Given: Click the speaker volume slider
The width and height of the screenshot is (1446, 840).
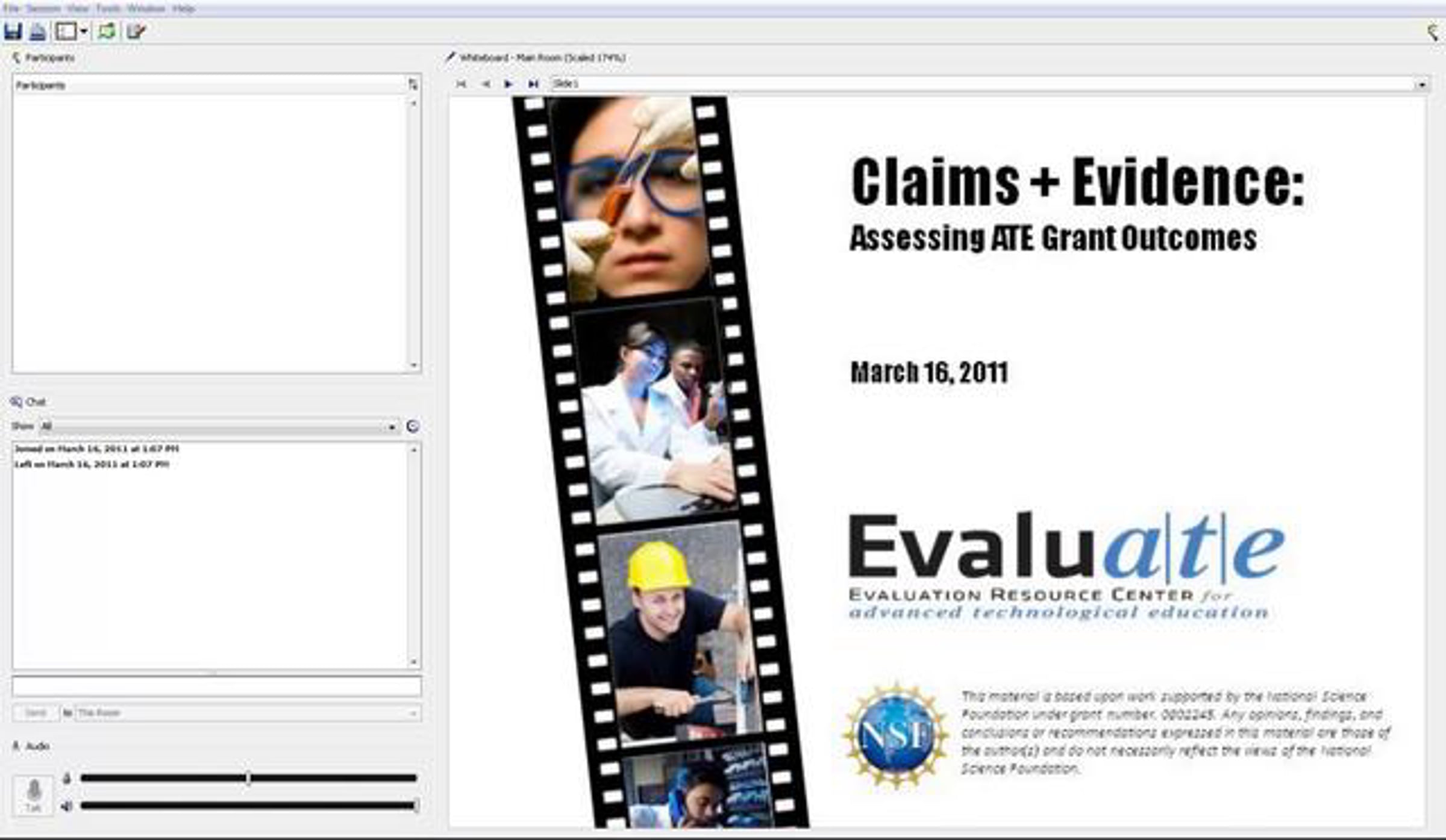Looking at the screenshot, I should click(249, 805).
